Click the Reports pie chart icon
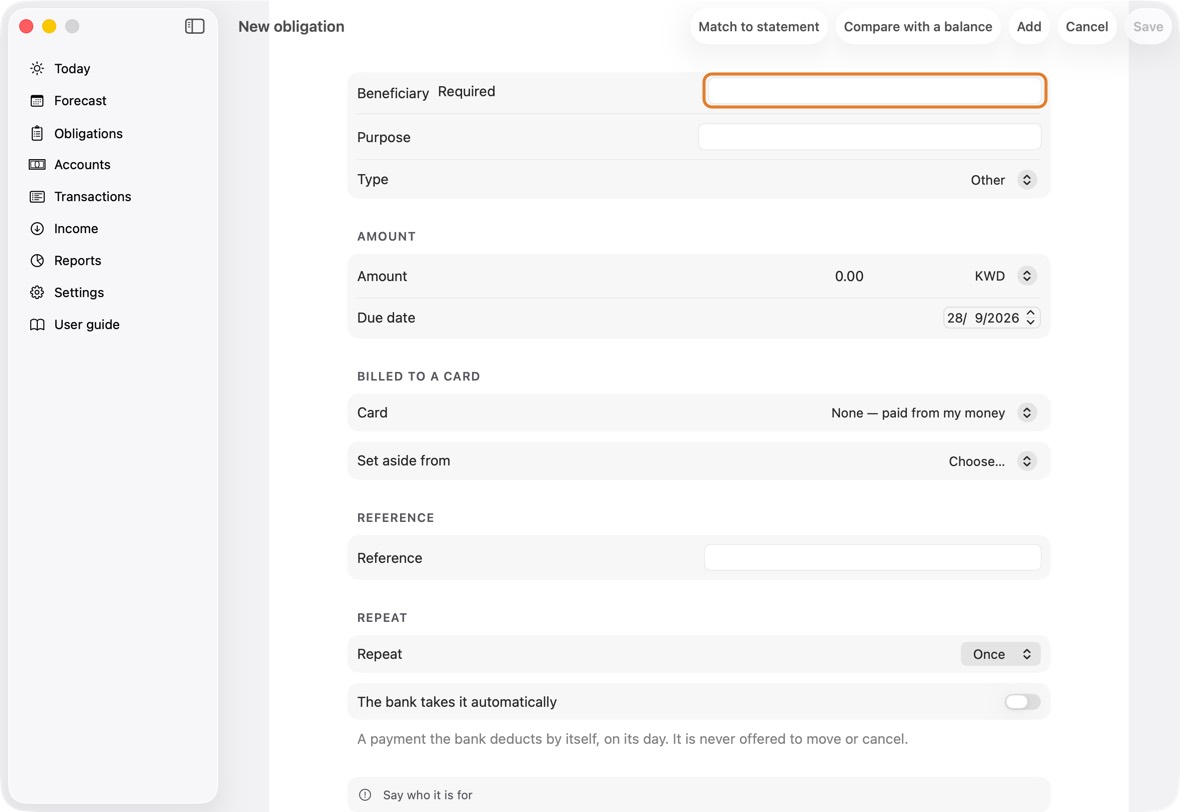Screen dimensions: 1180x812 click(37, 260)
